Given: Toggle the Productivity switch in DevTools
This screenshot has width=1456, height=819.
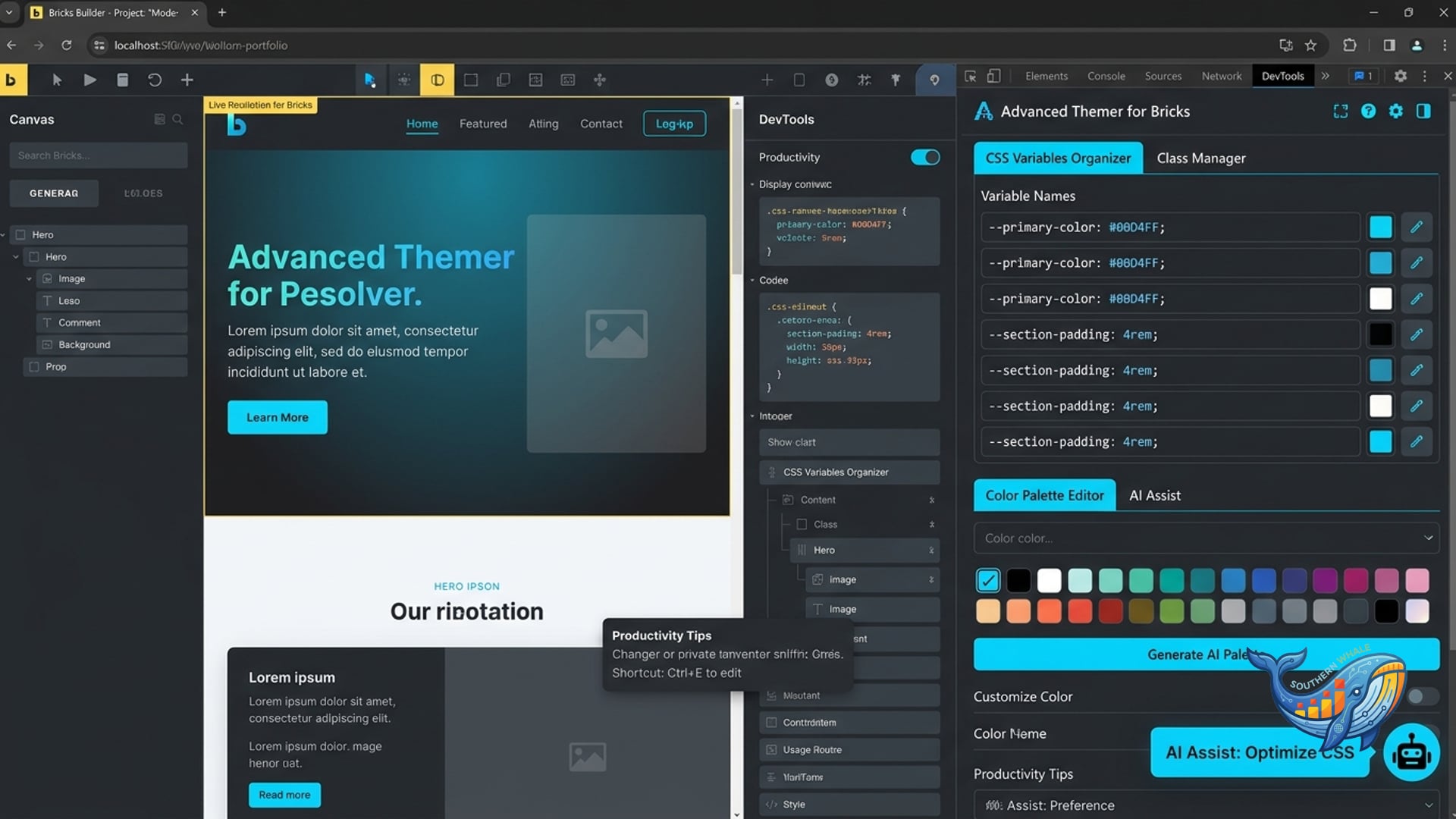Looking at the screenshot, I should pyautogui.click(x=925, y=157).
